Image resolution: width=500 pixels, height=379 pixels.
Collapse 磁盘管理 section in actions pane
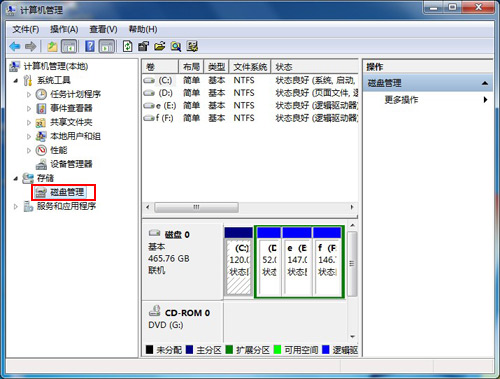click(x=485, y=83)
